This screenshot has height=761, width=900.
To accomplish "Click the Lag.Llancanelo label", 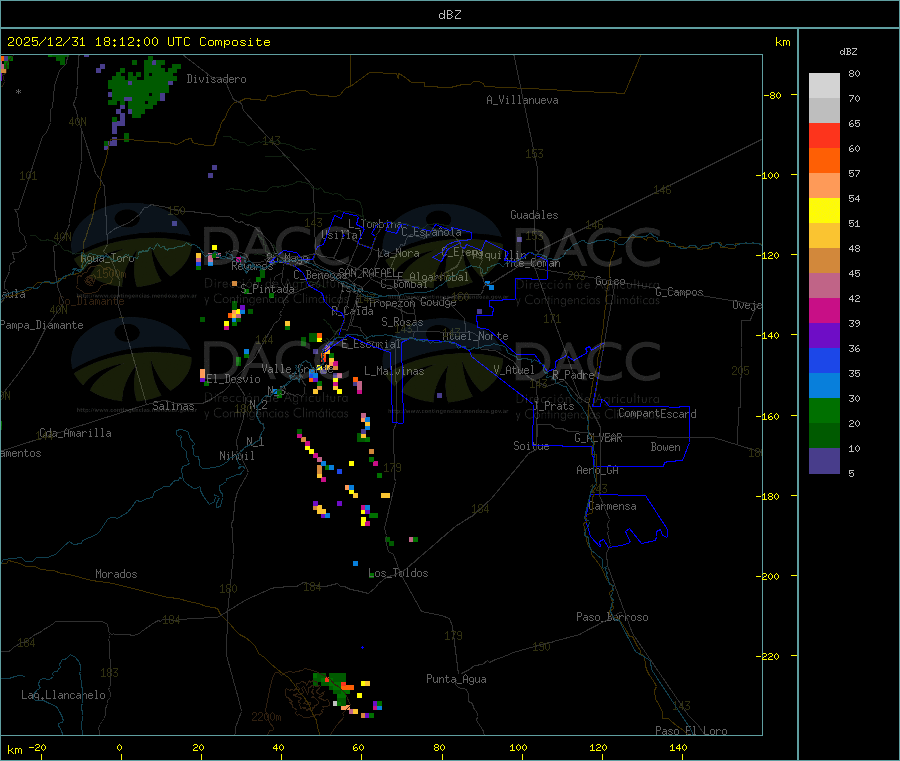I will point(63,695).
